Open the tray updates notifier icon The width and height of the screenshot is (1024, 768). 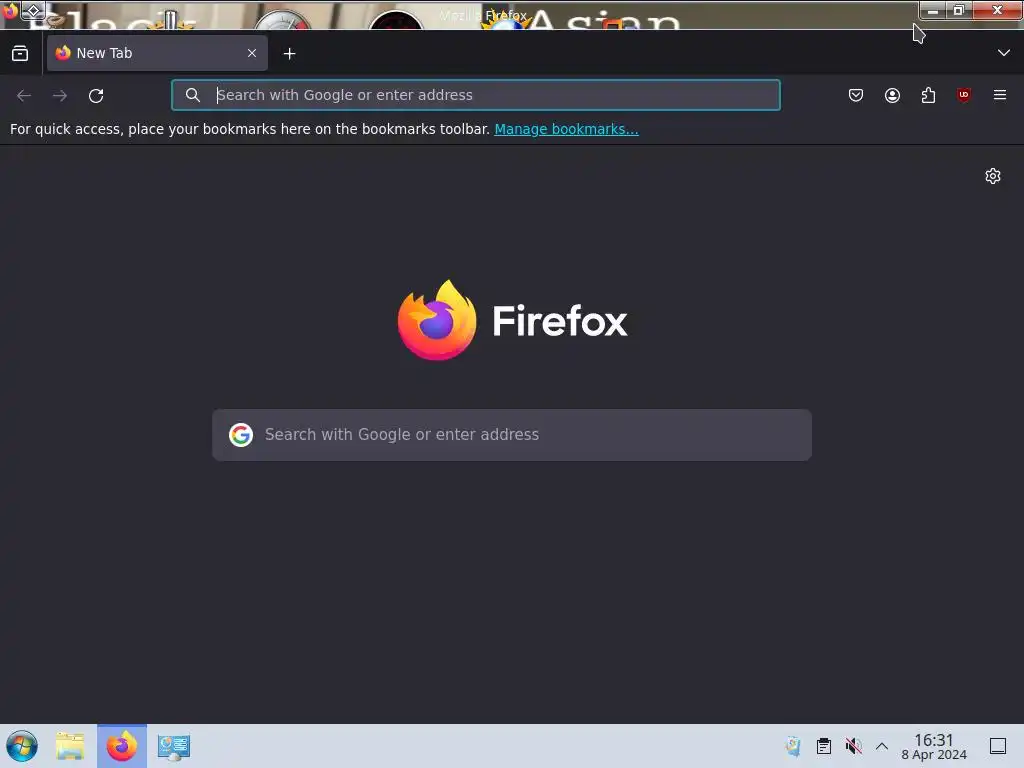[x=793, y=746]
